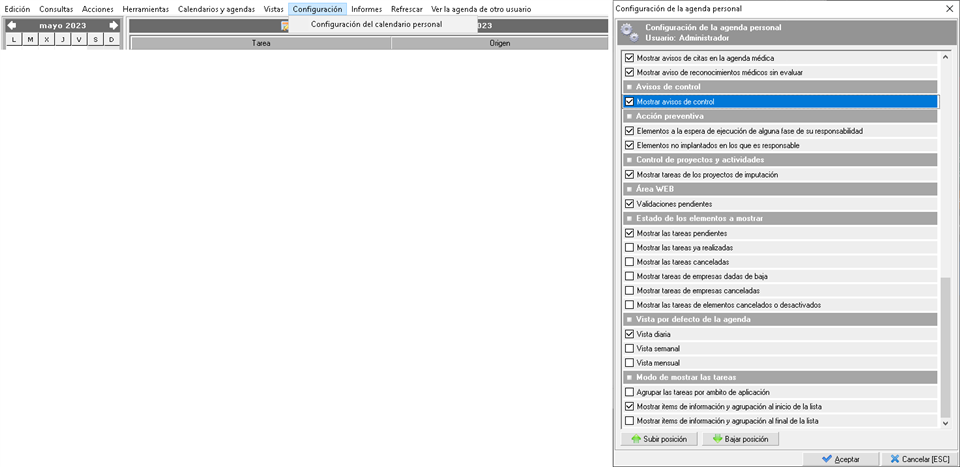
Task: Uncheck Mostrar tareas de los proyectos de imputación
Action: pyautogui.click(x=629, y=174)
